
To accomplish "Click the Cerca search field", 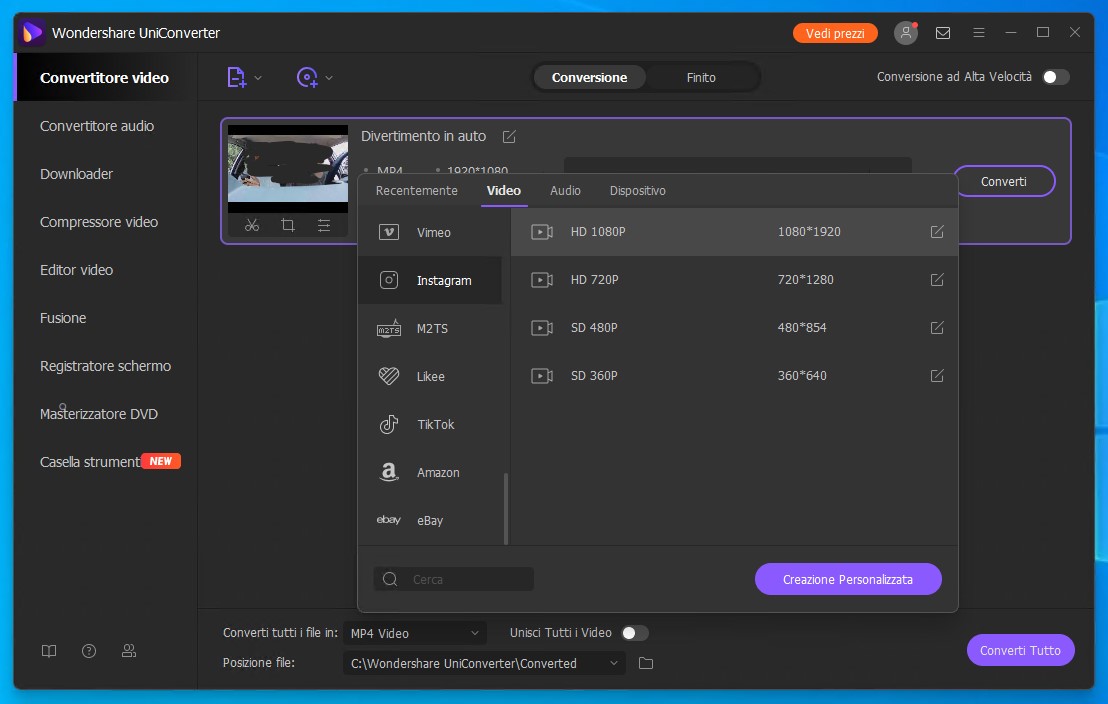I will pyautogui.click(x=454, y=580).
